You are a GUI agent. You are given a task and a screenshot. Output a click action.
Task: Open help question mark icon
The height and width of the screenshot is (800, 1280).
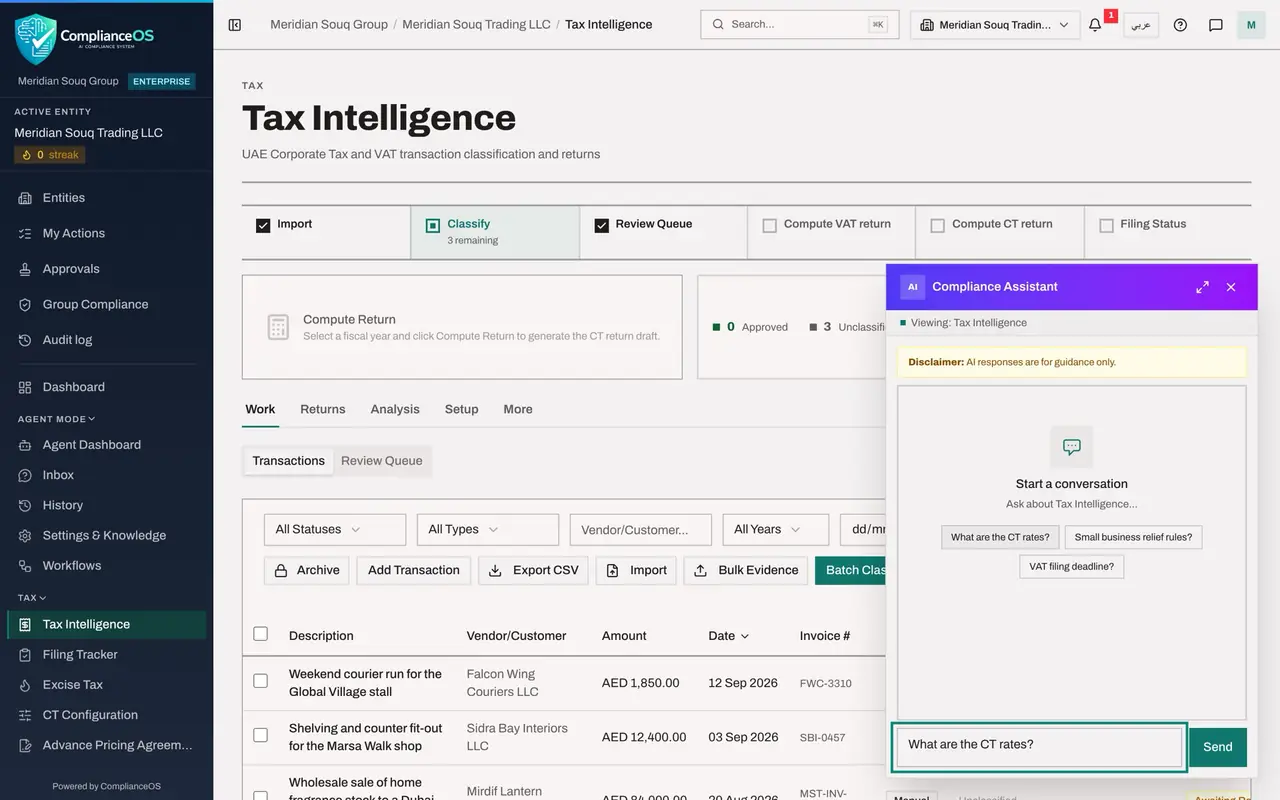[1180, 25]
